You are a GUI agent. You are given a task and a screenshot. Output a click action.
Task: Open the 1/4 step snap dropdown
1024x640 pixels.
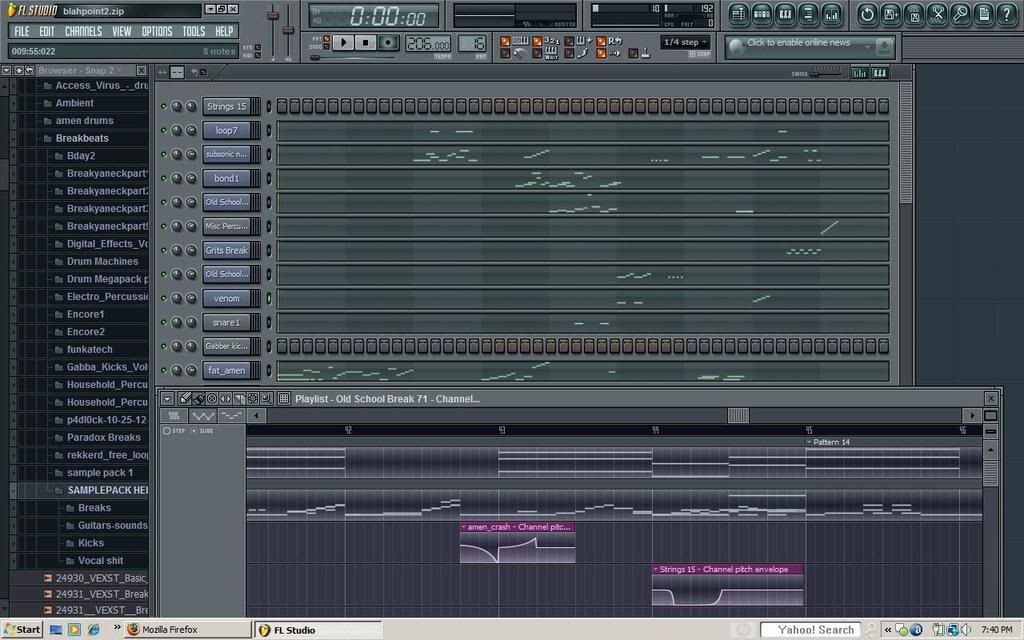(686, 43)
